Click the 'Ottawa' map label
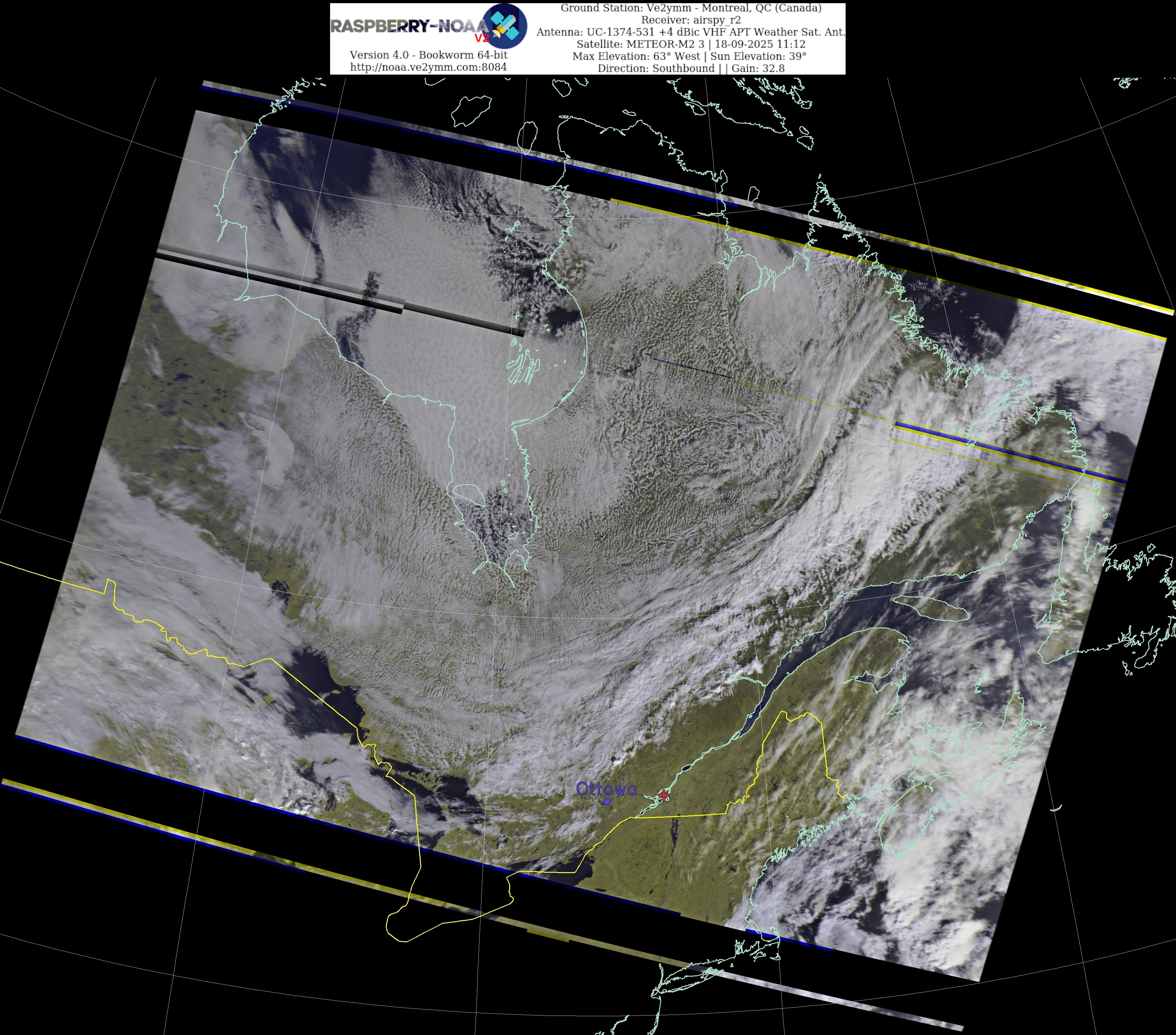 click(x=606, y=789)
